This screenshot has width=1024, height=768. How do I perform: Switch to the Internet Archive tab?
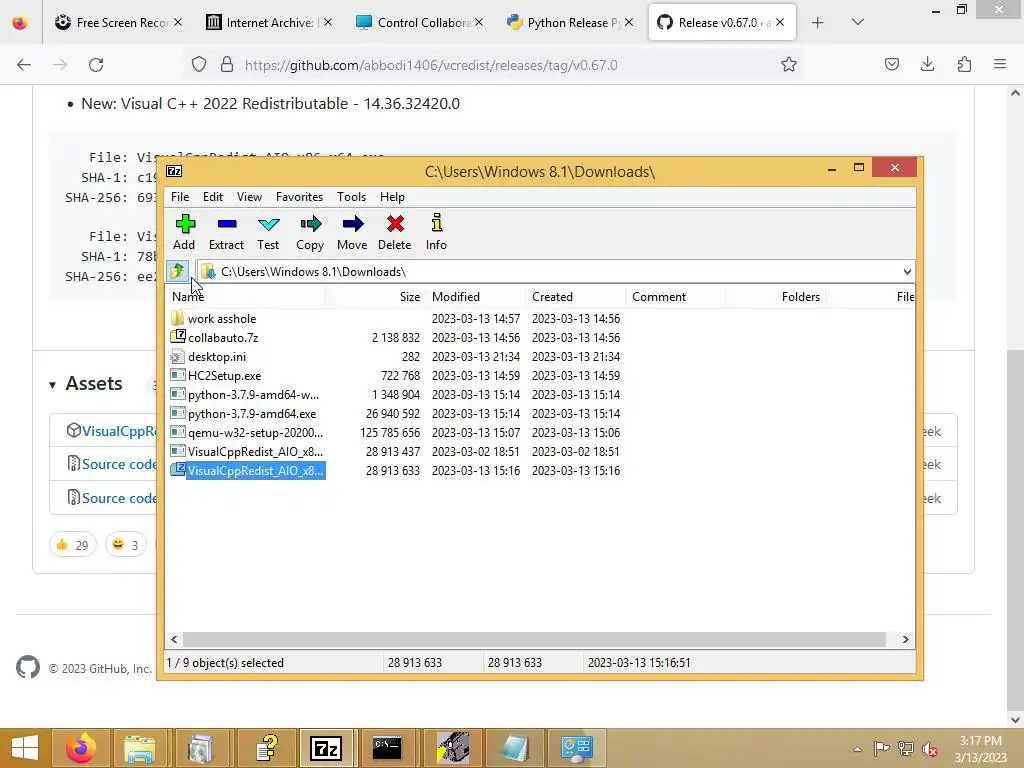pyautogui.click(x=268, y=22)
